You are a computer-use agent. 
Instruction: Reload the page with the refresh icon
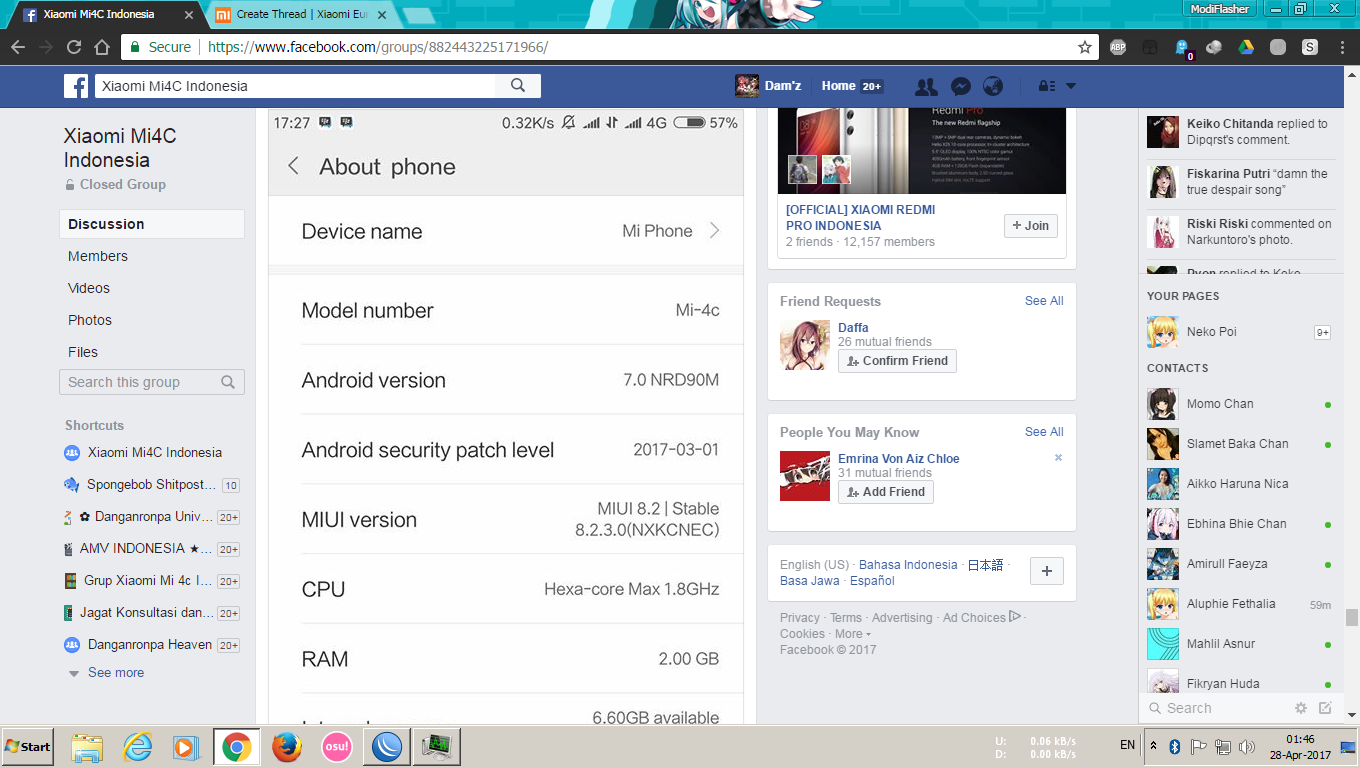(74, 47)
